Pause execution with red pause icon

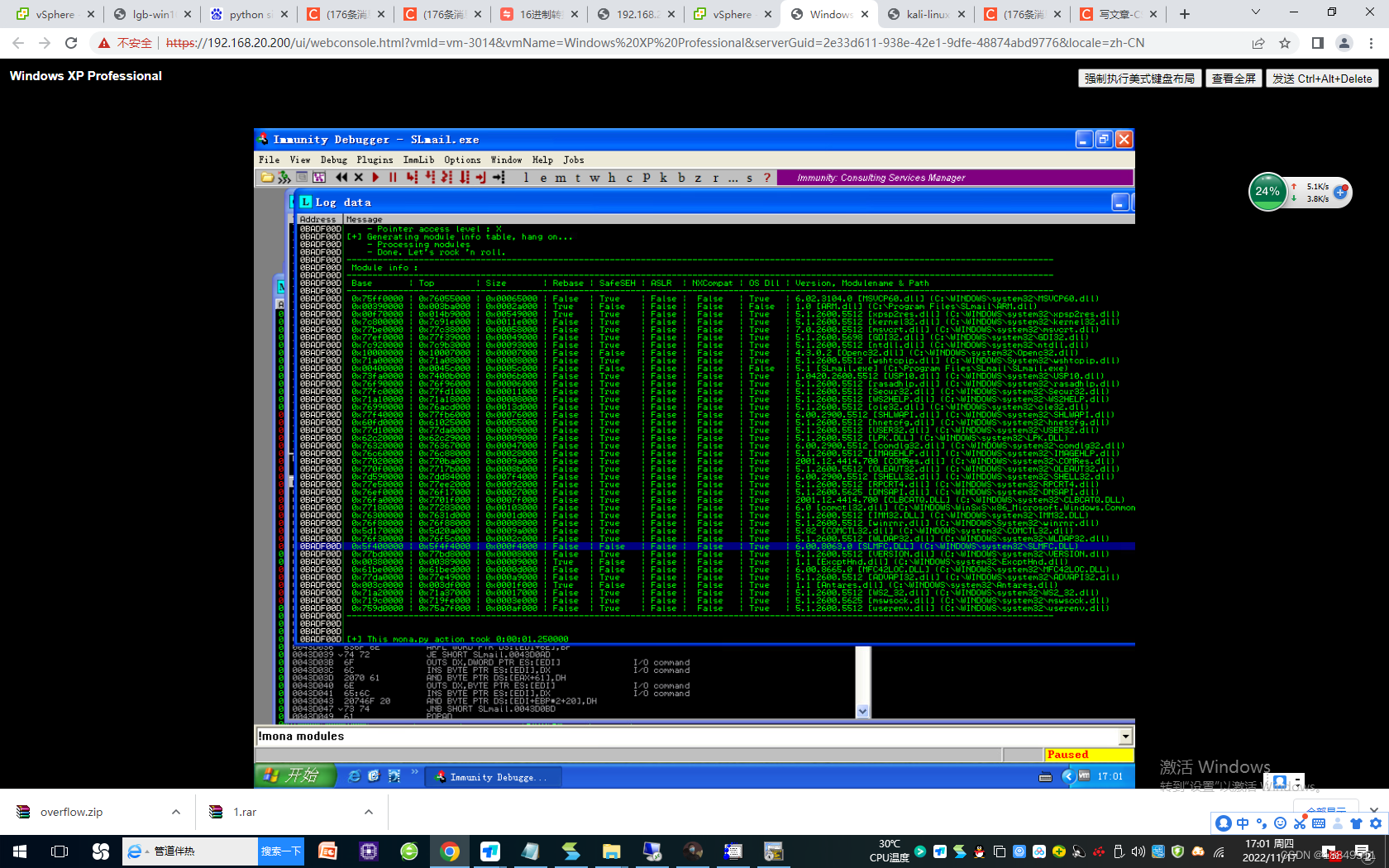click(x=393, y=177)
